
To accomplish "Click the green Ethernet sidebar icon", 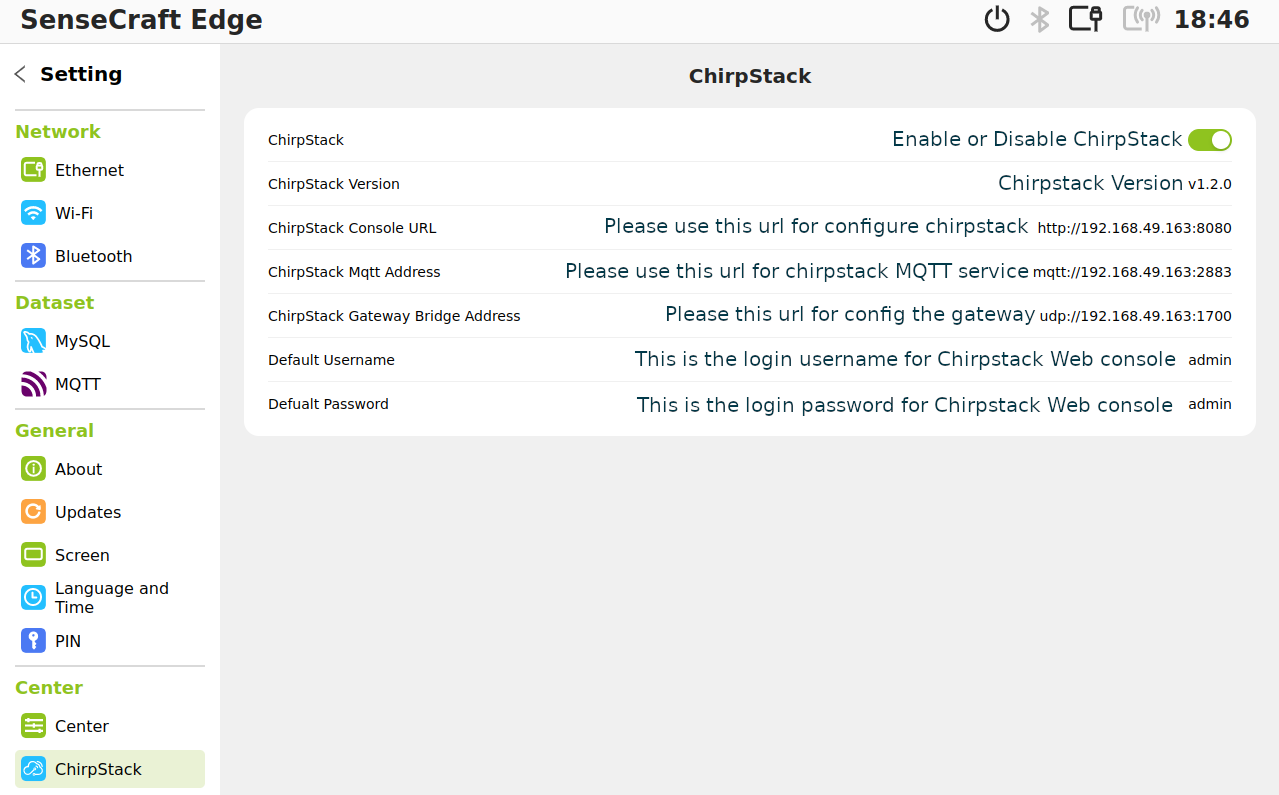I will point(33,170).
